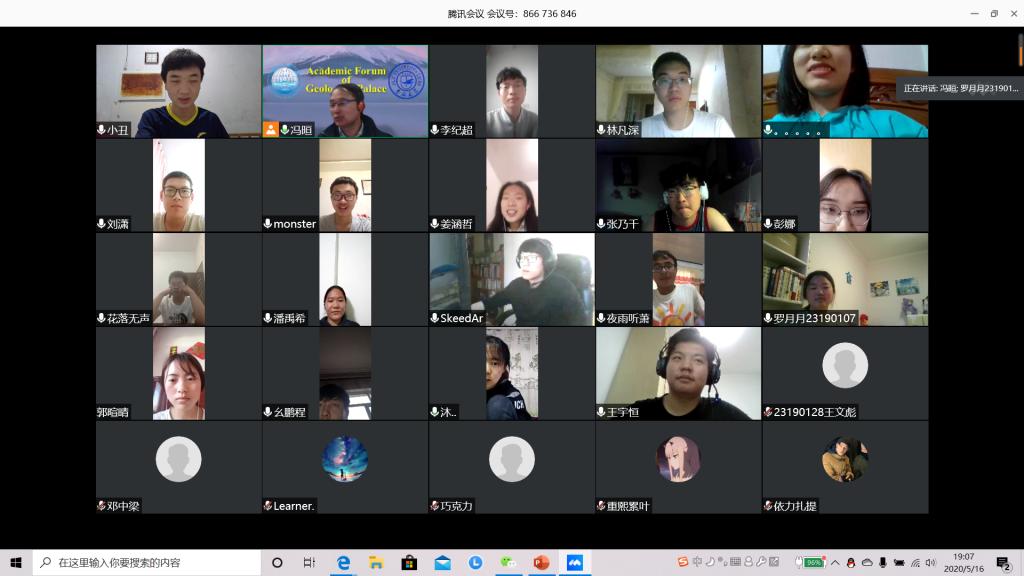Click the vertical scrollbar on the right edge

pos(1020,50)
